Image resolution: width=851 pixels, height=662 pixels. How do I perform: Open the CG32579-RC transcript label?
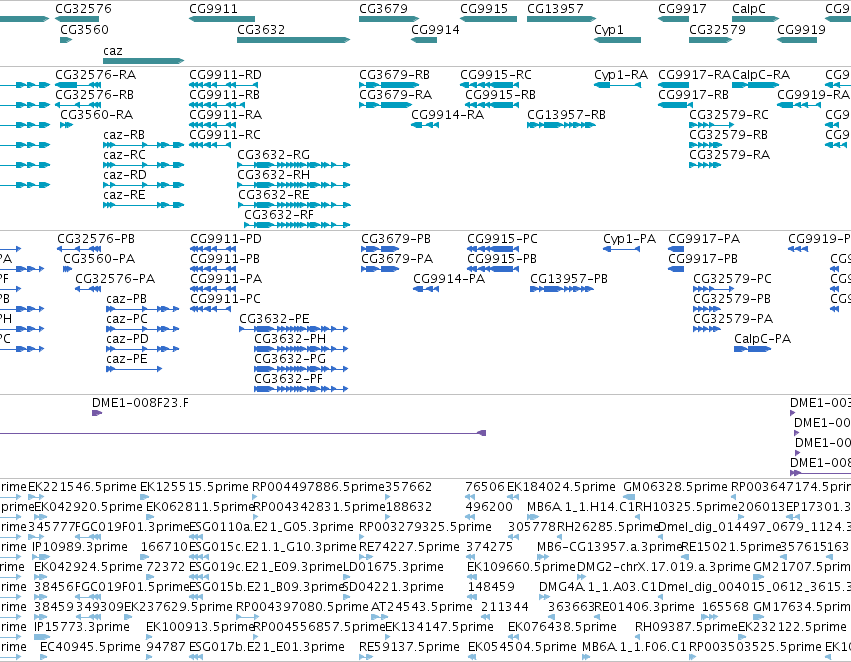729,114
